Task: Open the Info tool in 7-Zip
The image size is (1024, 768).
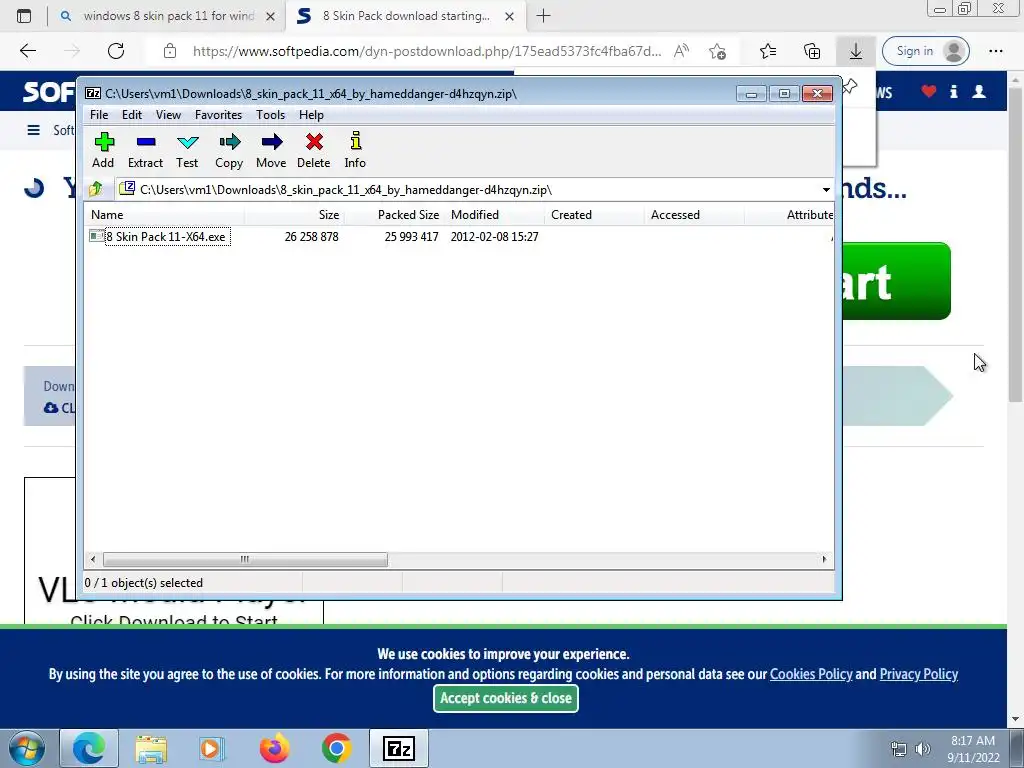Action: pyautogui.click(x=355, y=150)
